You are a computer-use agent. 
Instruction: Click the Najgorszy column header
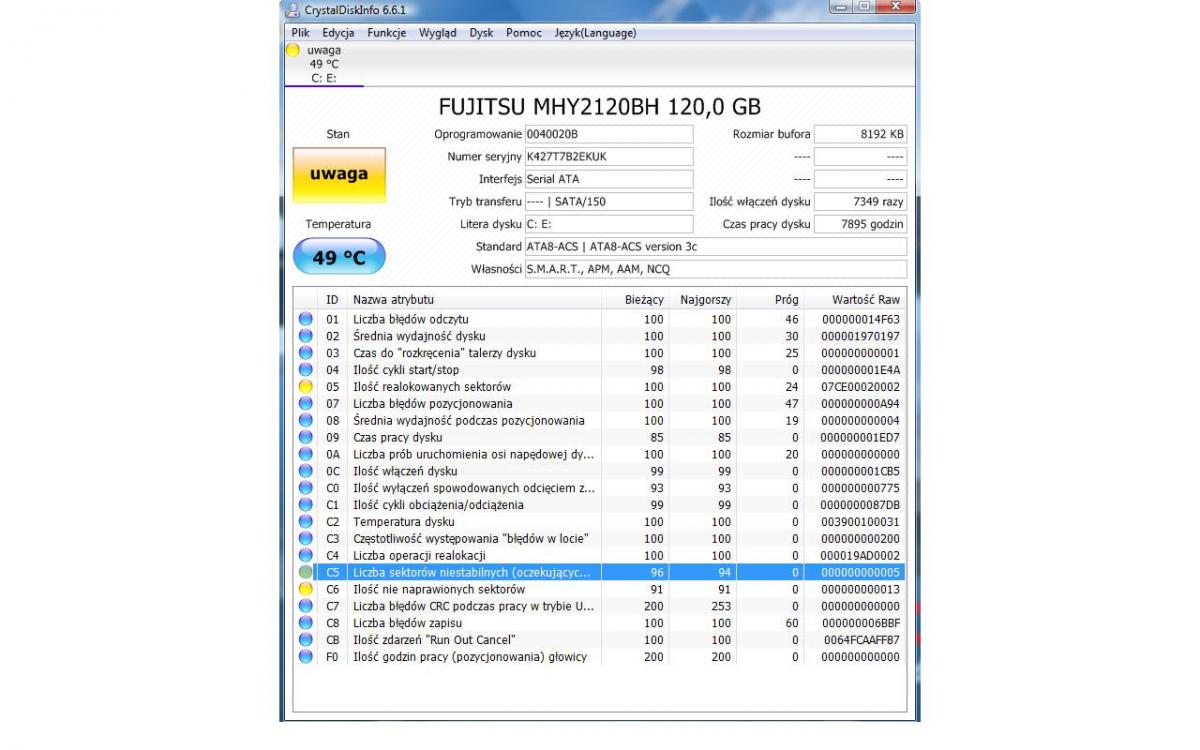[702, 300]
